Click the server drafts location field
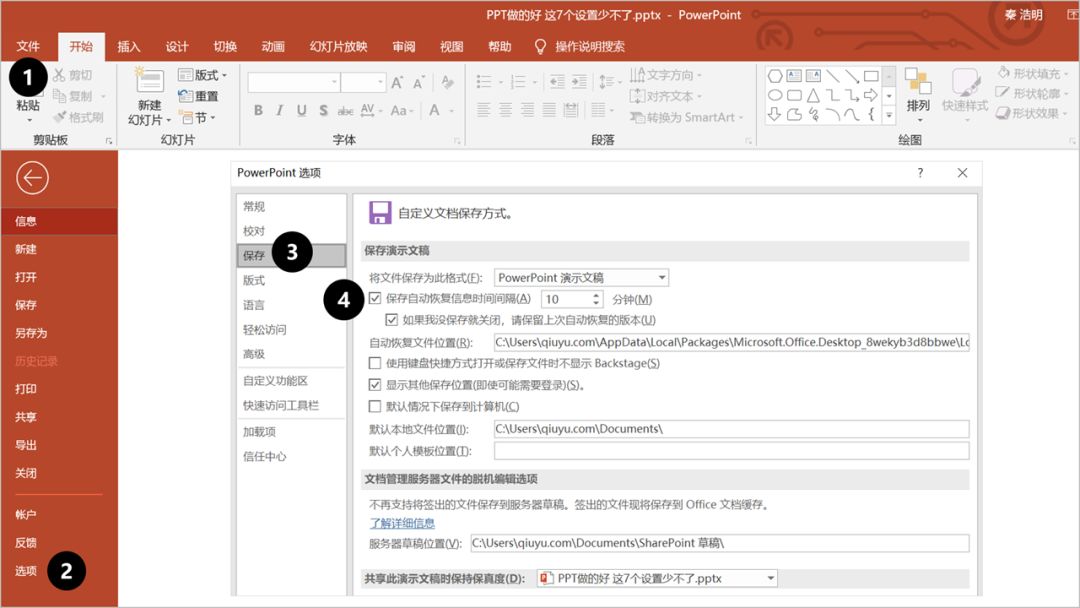The width and height of the screenshot is (1080, 608). (720, 543)
